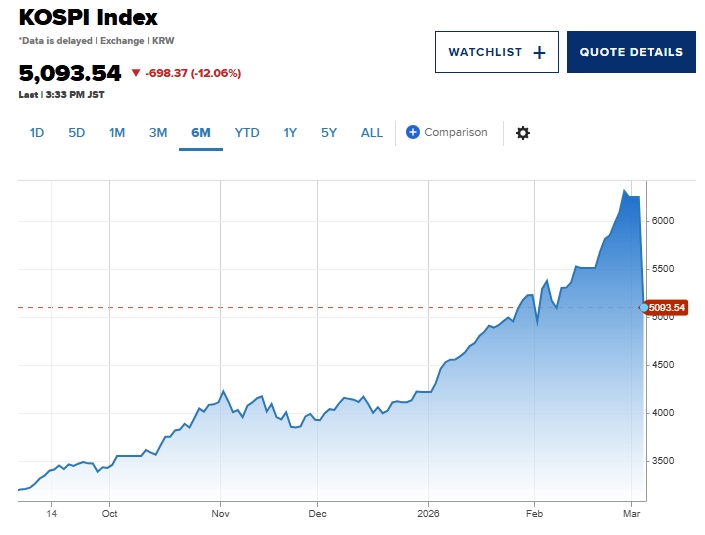Click the chart peak near 6000 in late February
This screenshot has height=535, width=705.
tap(625, 190)
